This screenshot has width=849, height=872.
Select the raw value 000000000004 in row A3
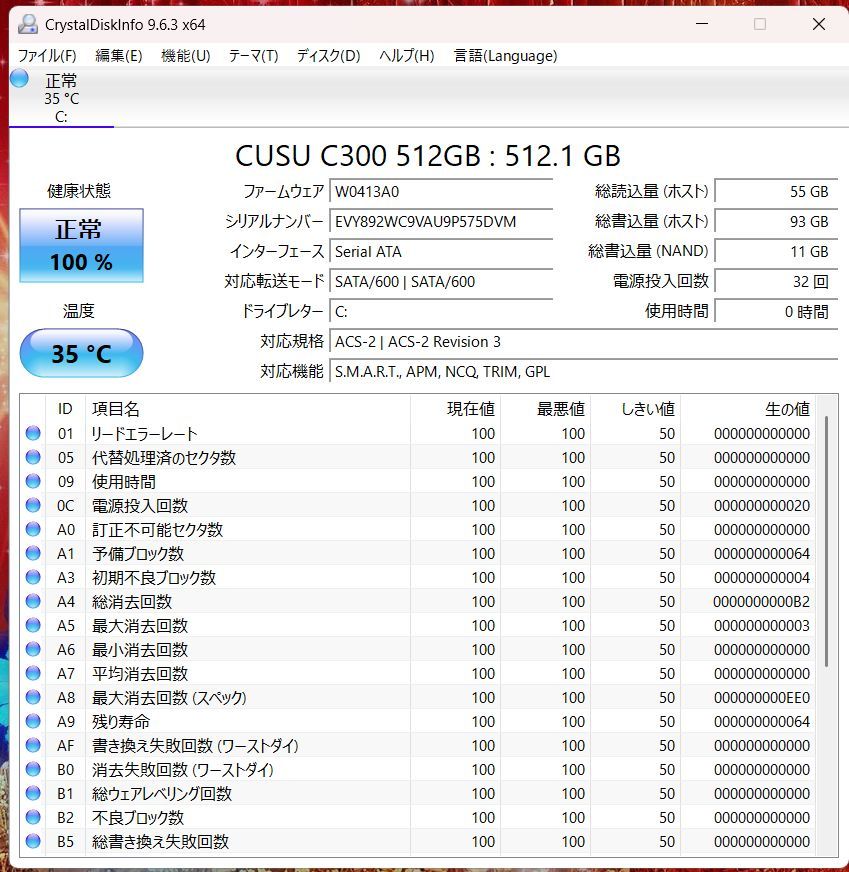761,578
